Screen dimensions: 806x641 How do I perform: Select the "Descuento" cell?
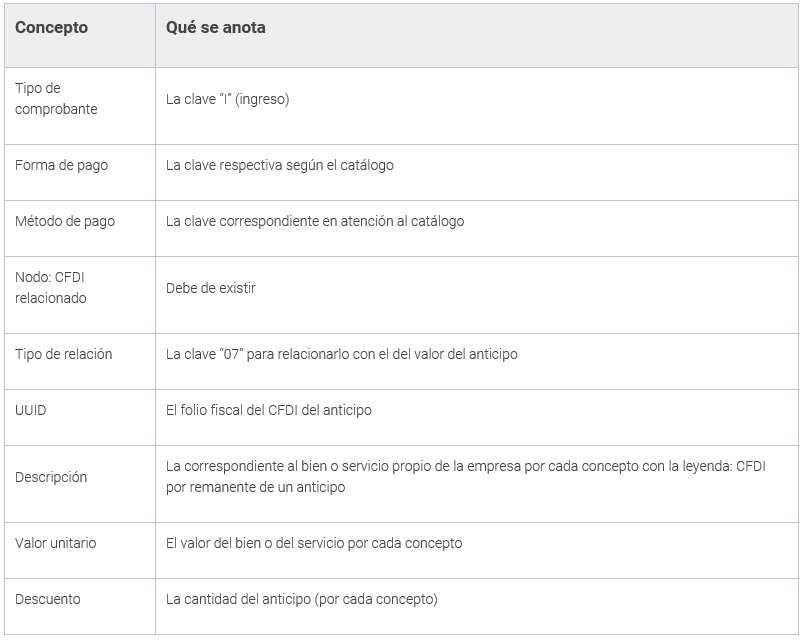tap(48, 599)
